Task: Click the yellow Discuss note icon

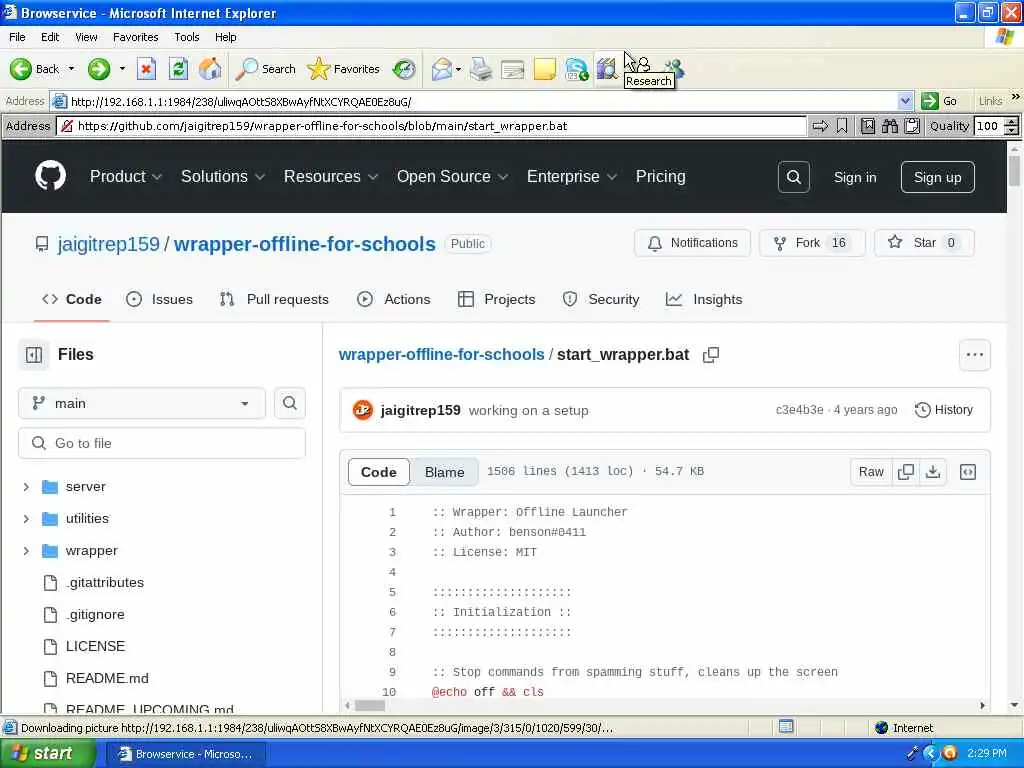Action: [x=545, y=69]
